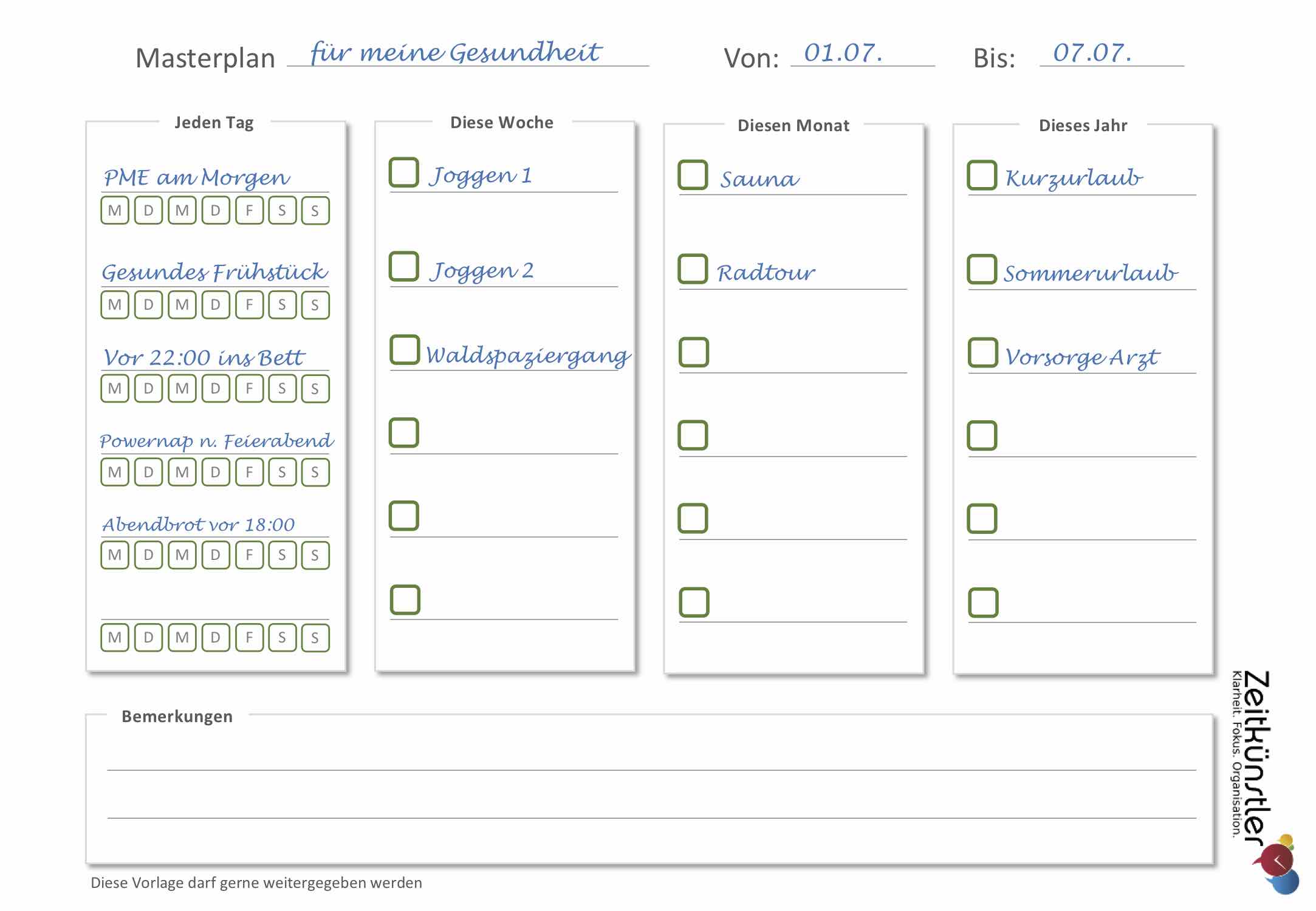Mark the Sauna checkbox

click(693, 175)
